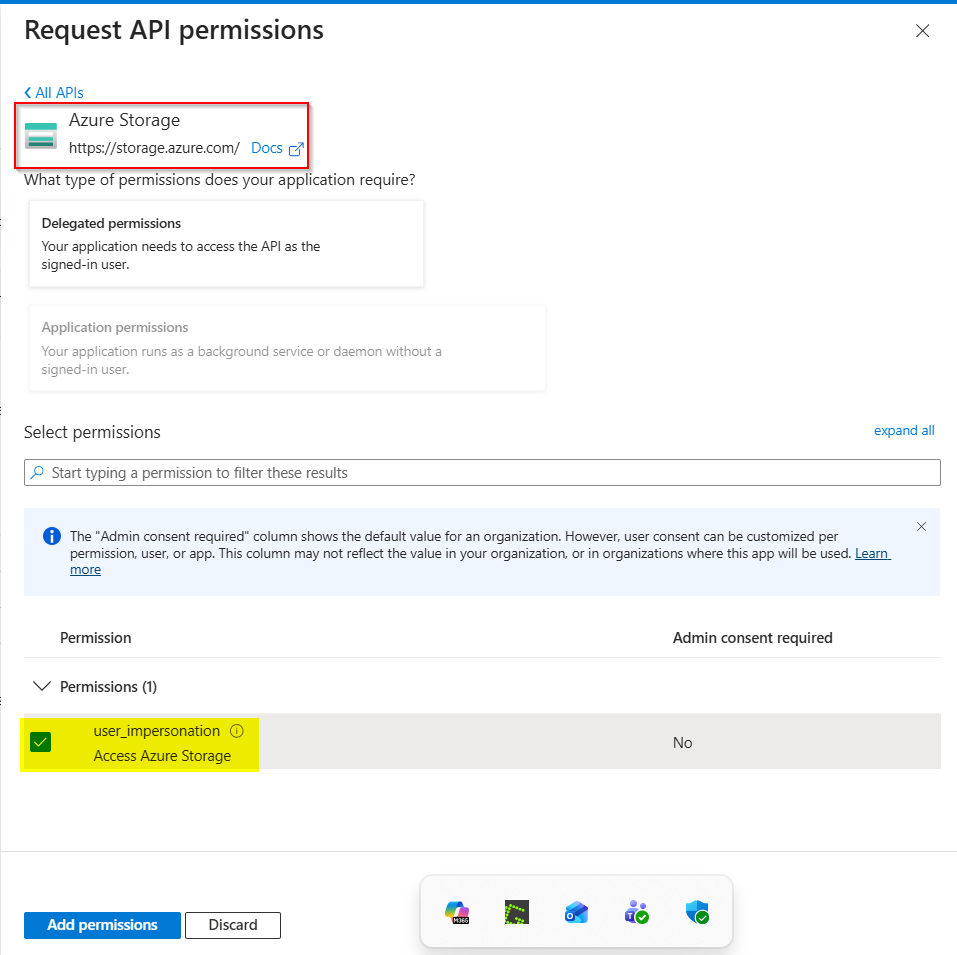This screenshot has height=955, width=957.
Task: Focus the permission filter search box
Action: click(482, 473)
